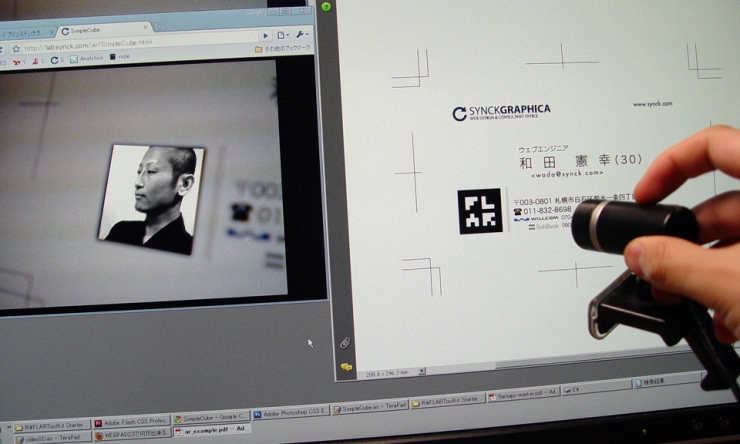The height and width of the screenshot is (444, 740).
Task: Open FLARToolKit Starter folder in lower taskbar
Action: tap(51, 426)
